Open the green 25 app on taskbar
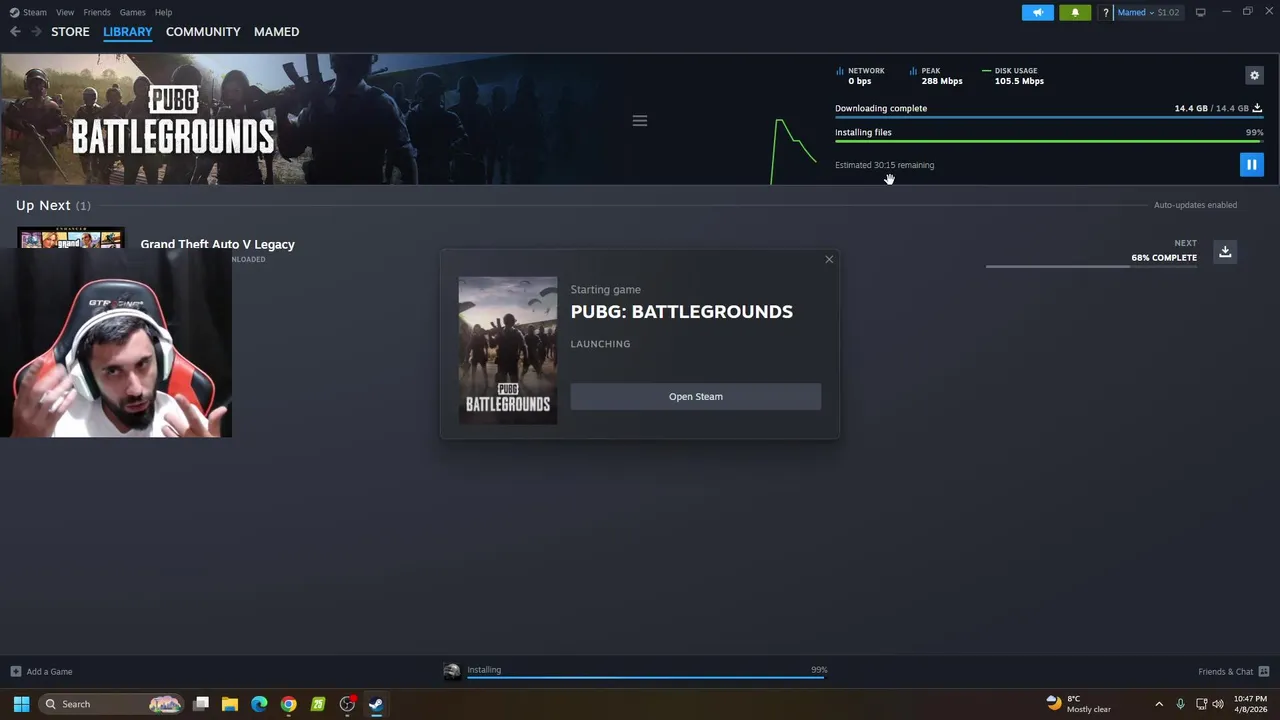The width and height of the screenshot is (1280, 720). coord(318,704)
